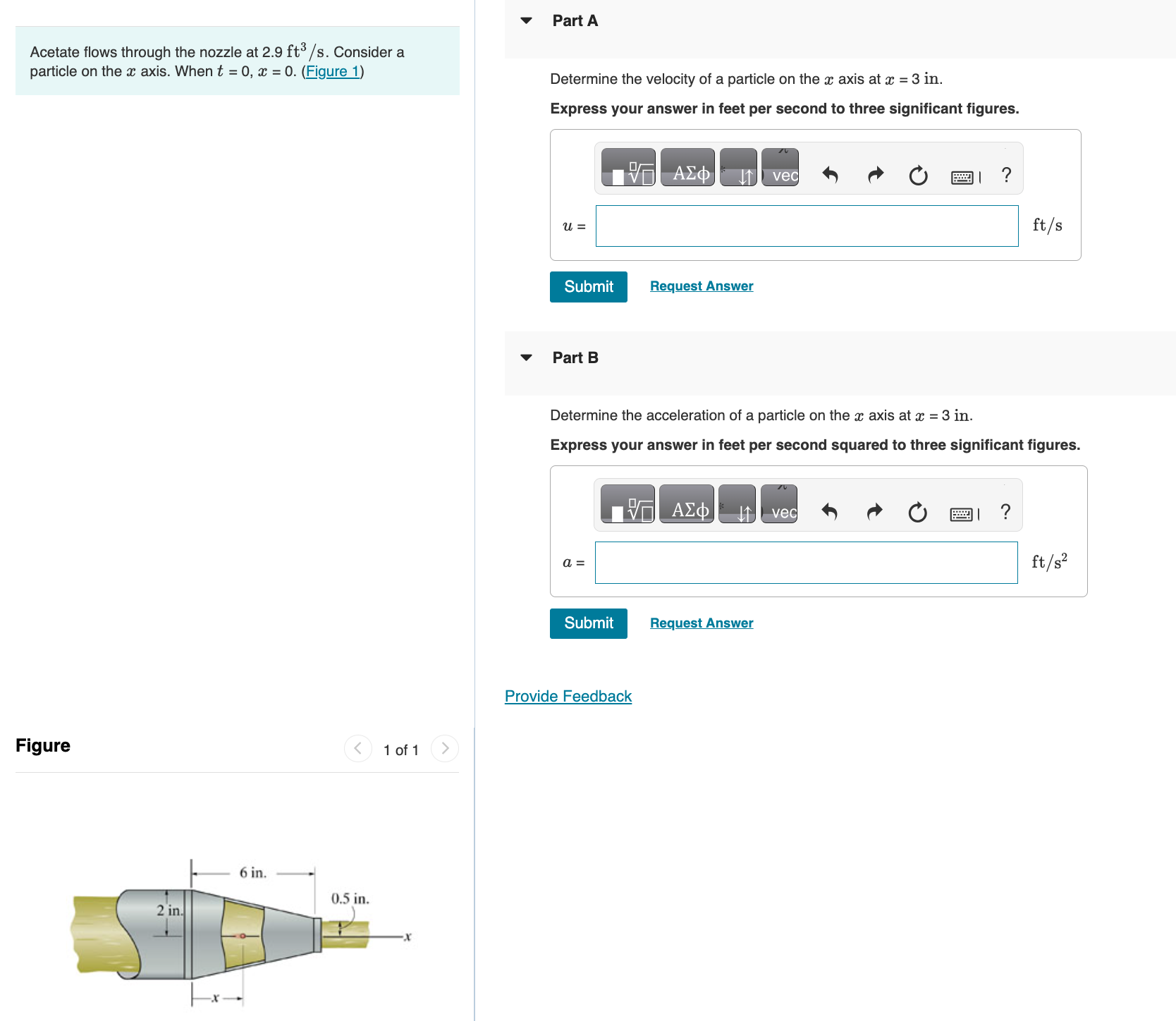Image resolution: width=1176 pixels, height=1021 pixels.
Task: Open the Figure 1 link
Action: pyautogui.click(x=332, y=71)
